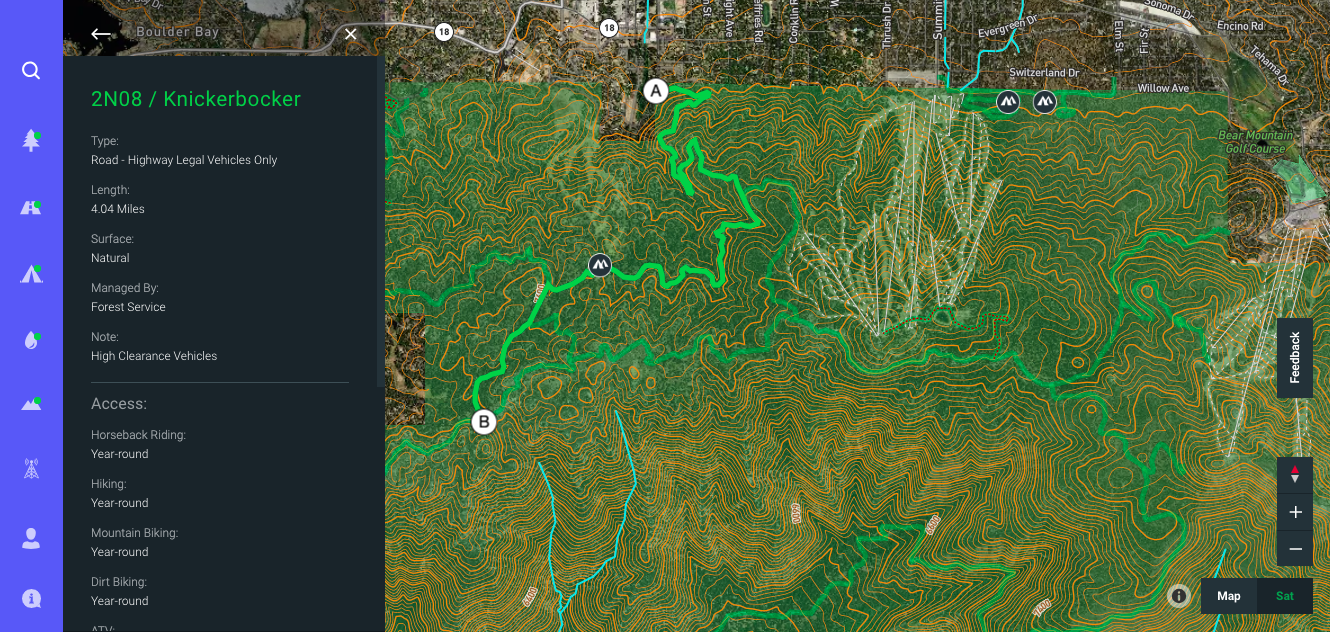Image resolution: width=1330 pixels, height=632 pixels.
Task: Open the Feedback tab on the map
Action: click(1295, 358)
